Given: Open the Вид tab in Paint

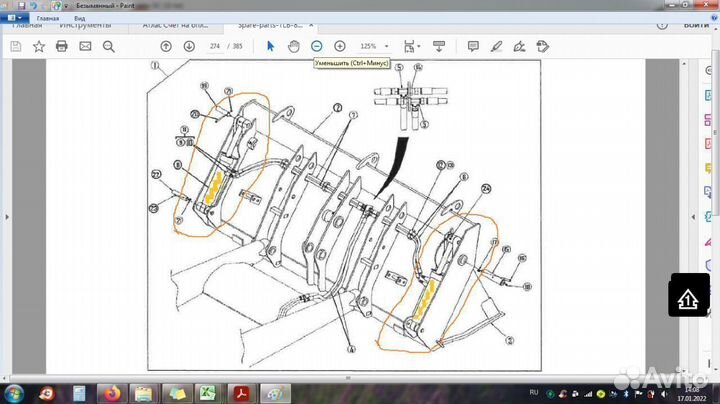Looking at the screenshot, I should pyautogui.click(x=78, y=18).
